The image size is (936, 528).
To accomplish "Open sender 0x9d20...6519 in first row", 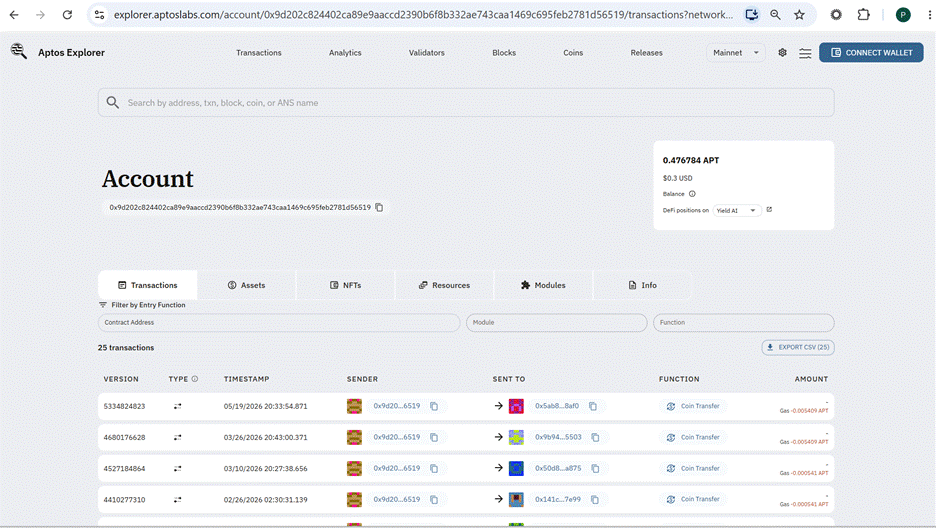I will [396, 406].
